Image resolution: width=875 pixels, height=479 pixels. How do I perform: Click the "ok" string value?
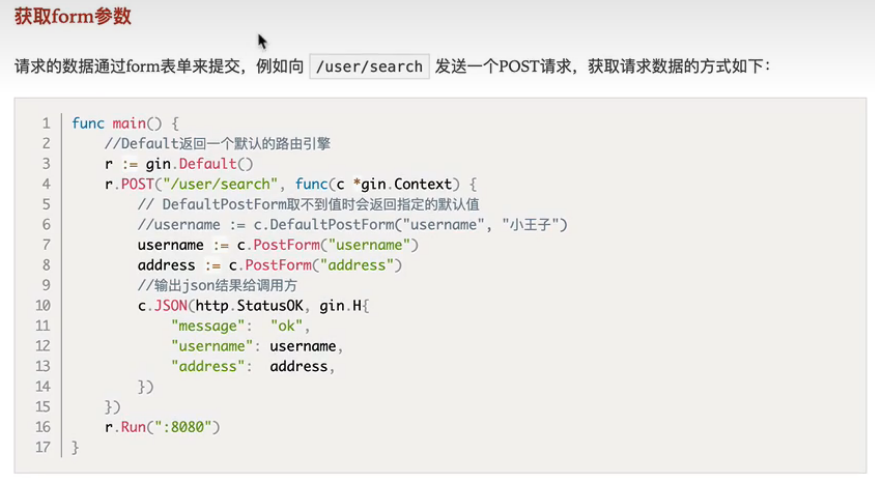pos(286,326)
